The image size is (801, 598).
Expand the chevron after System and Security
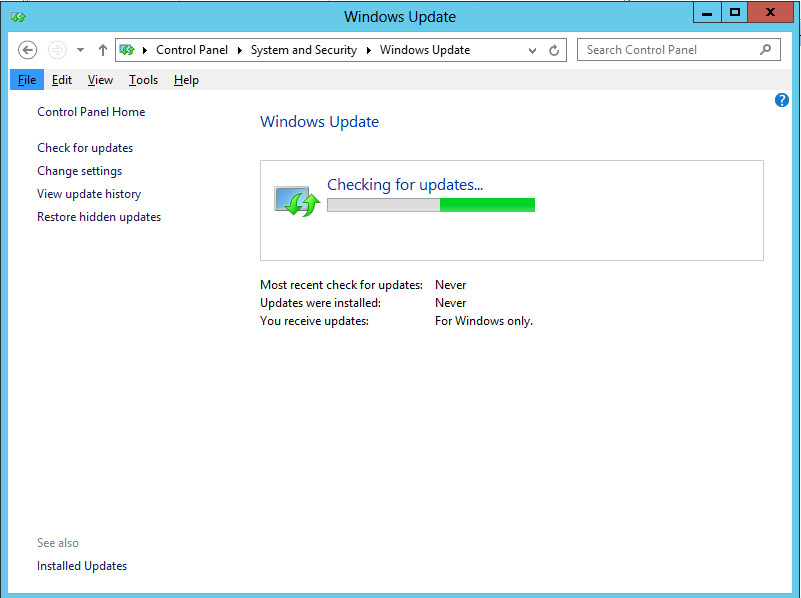point(368,50)
